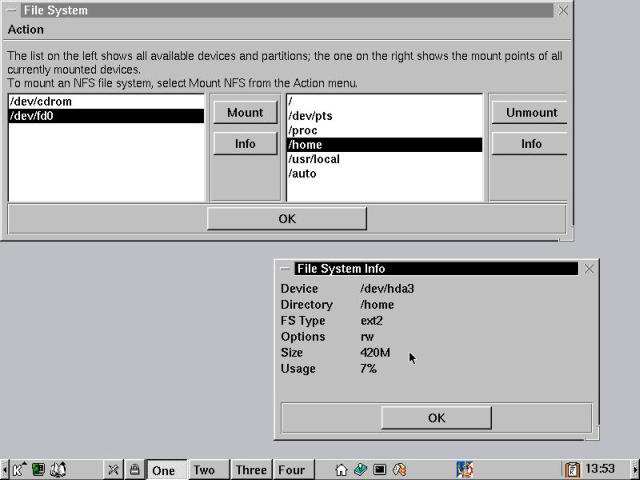Open the help book icon in the panel
640x480 pixels.
click(59, 469)
